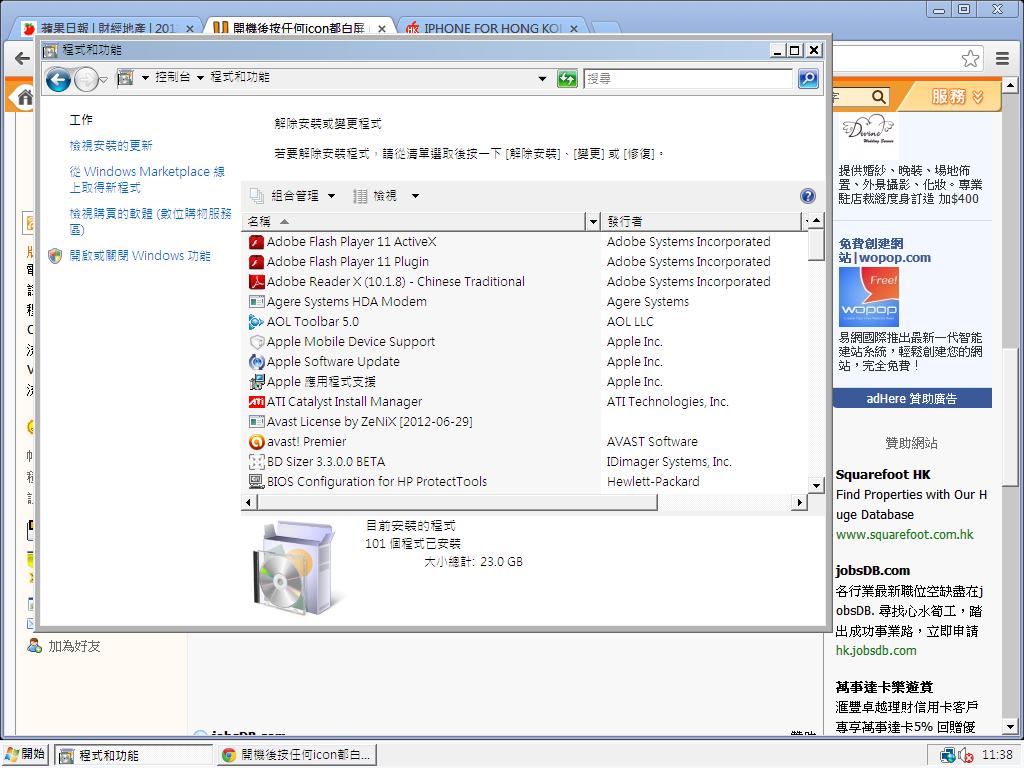Viewport: 1024px width, 768px height.
Task: Click the AOL Toolbar 5.0 icon
Action: click(256, 322)
